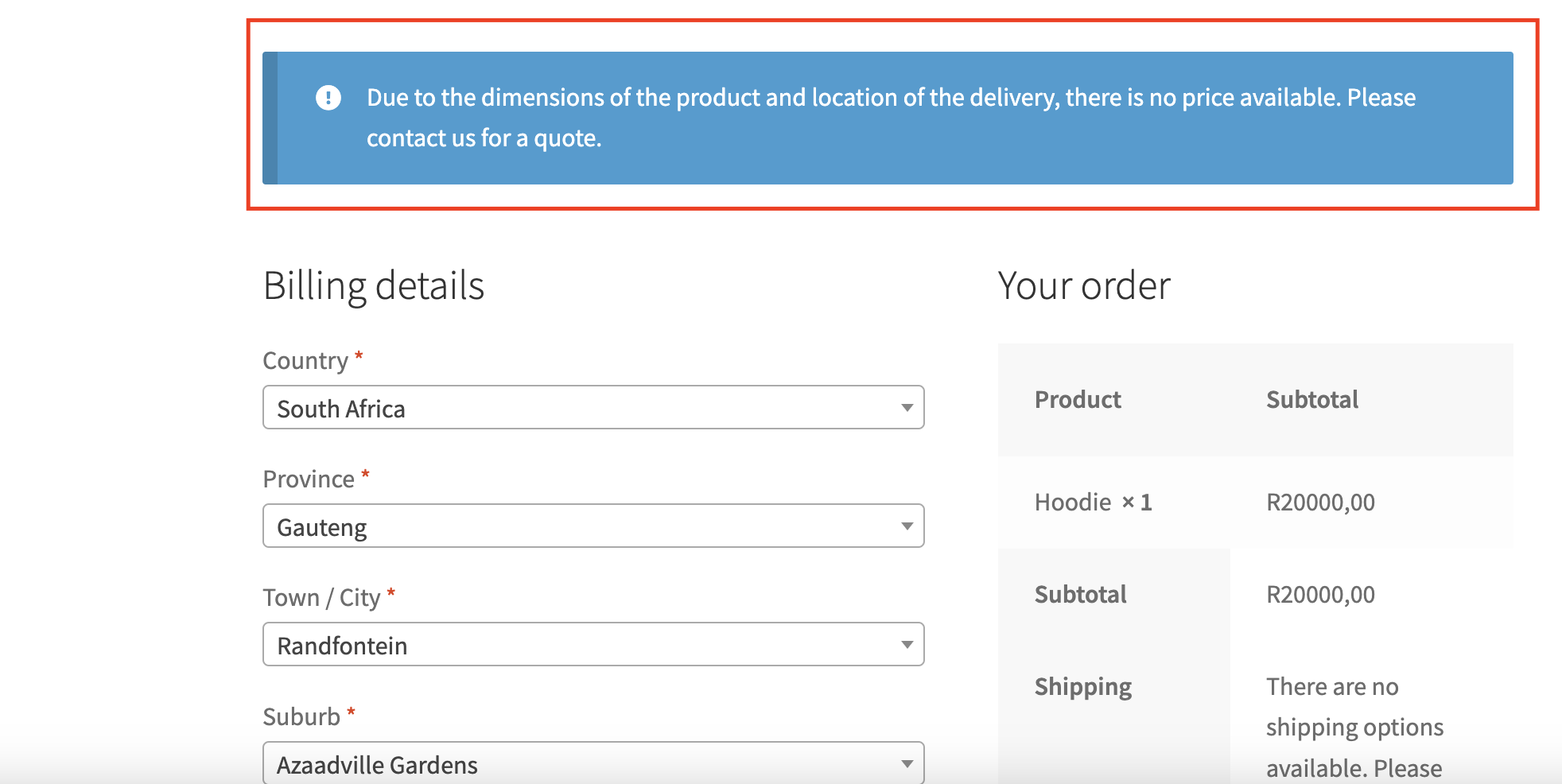
Task: Open the Country dropdown arrow
Action: pos(907,408)
